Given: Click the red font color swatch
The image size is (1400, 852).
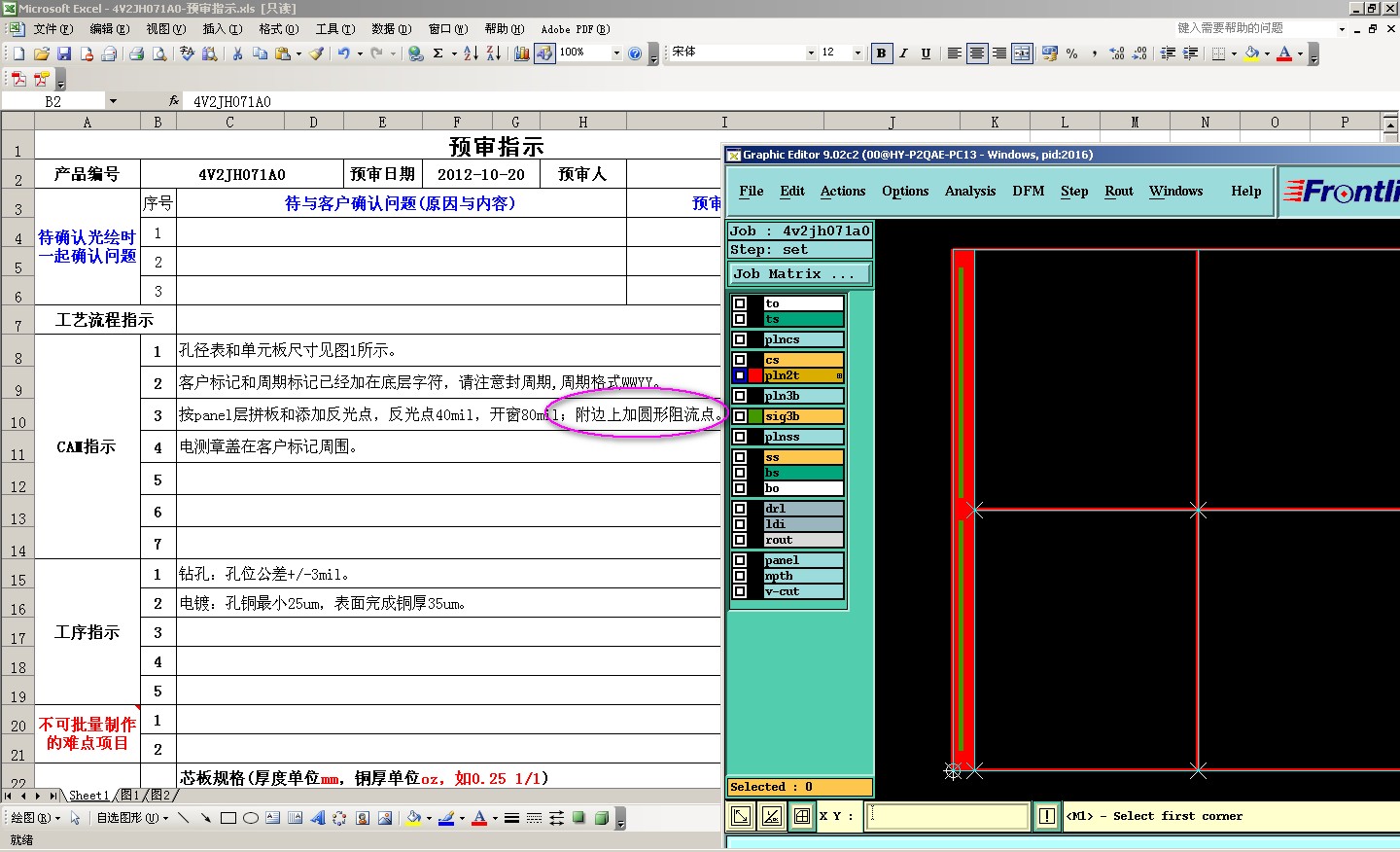Looking at the screenshot, I should pyautogui.click(x=1284, y=53).
